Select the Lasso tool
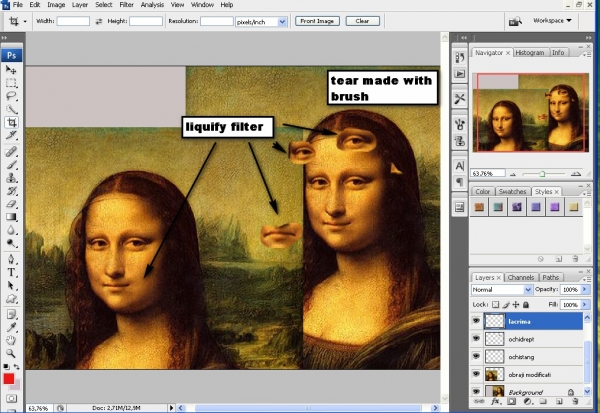Screen dimensions: 600x413 tap(11, 96)
